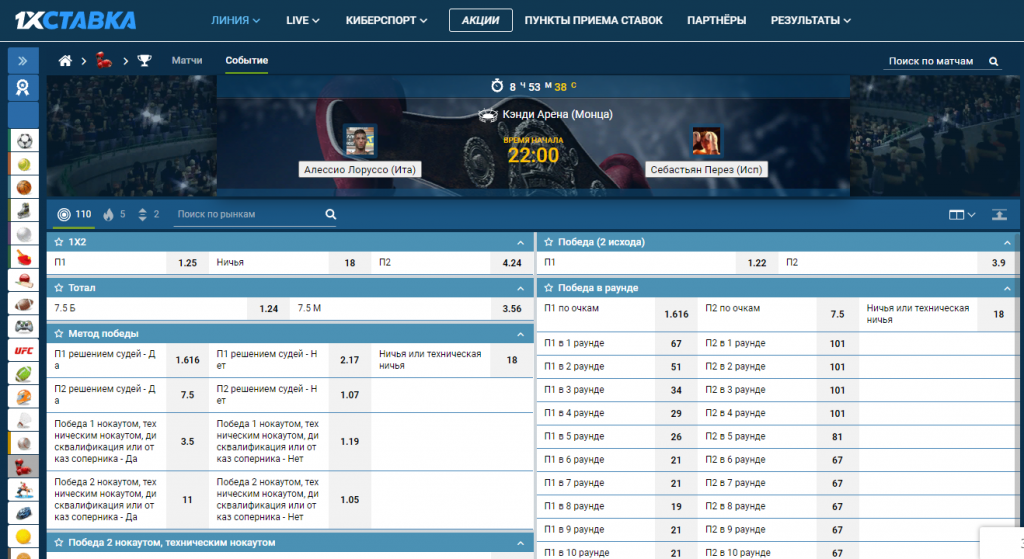The image size is (1024, 559).
Task: Click the table tennis sidebar icon
Action: point(23,257)
